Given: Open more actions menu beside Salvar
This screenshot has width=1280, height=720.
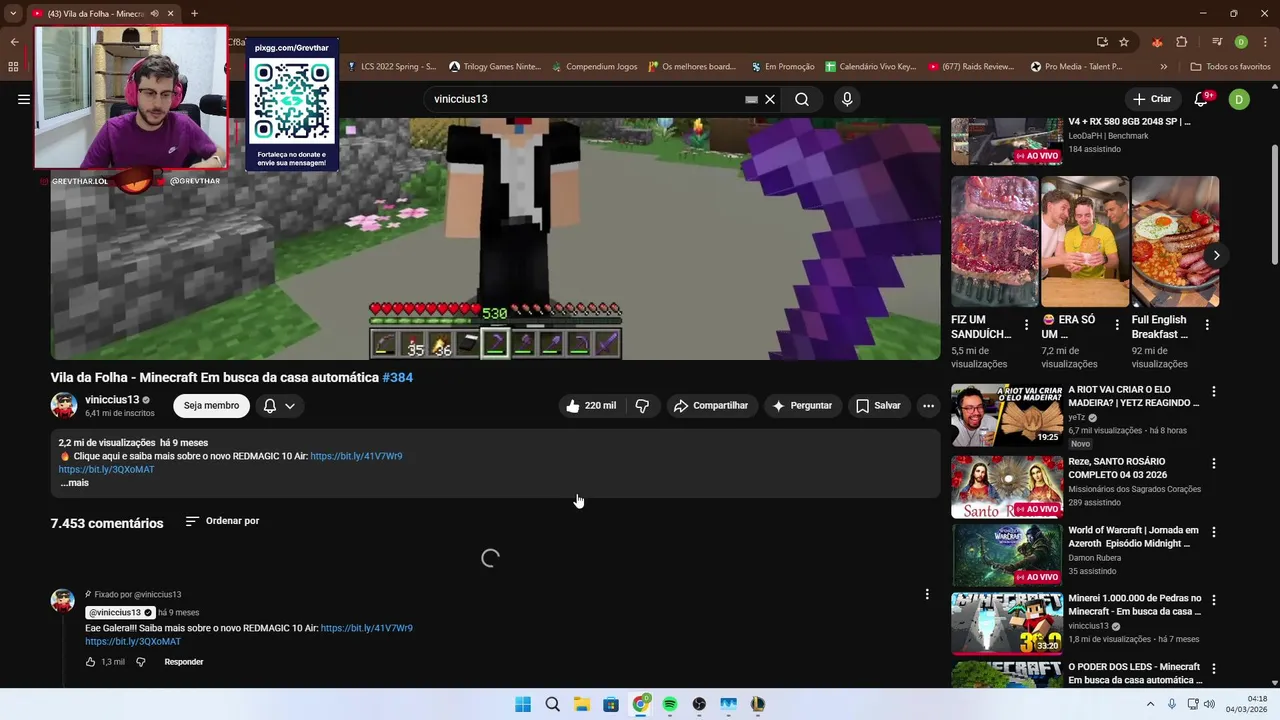Looking at the screenshot, I should 928,406.
